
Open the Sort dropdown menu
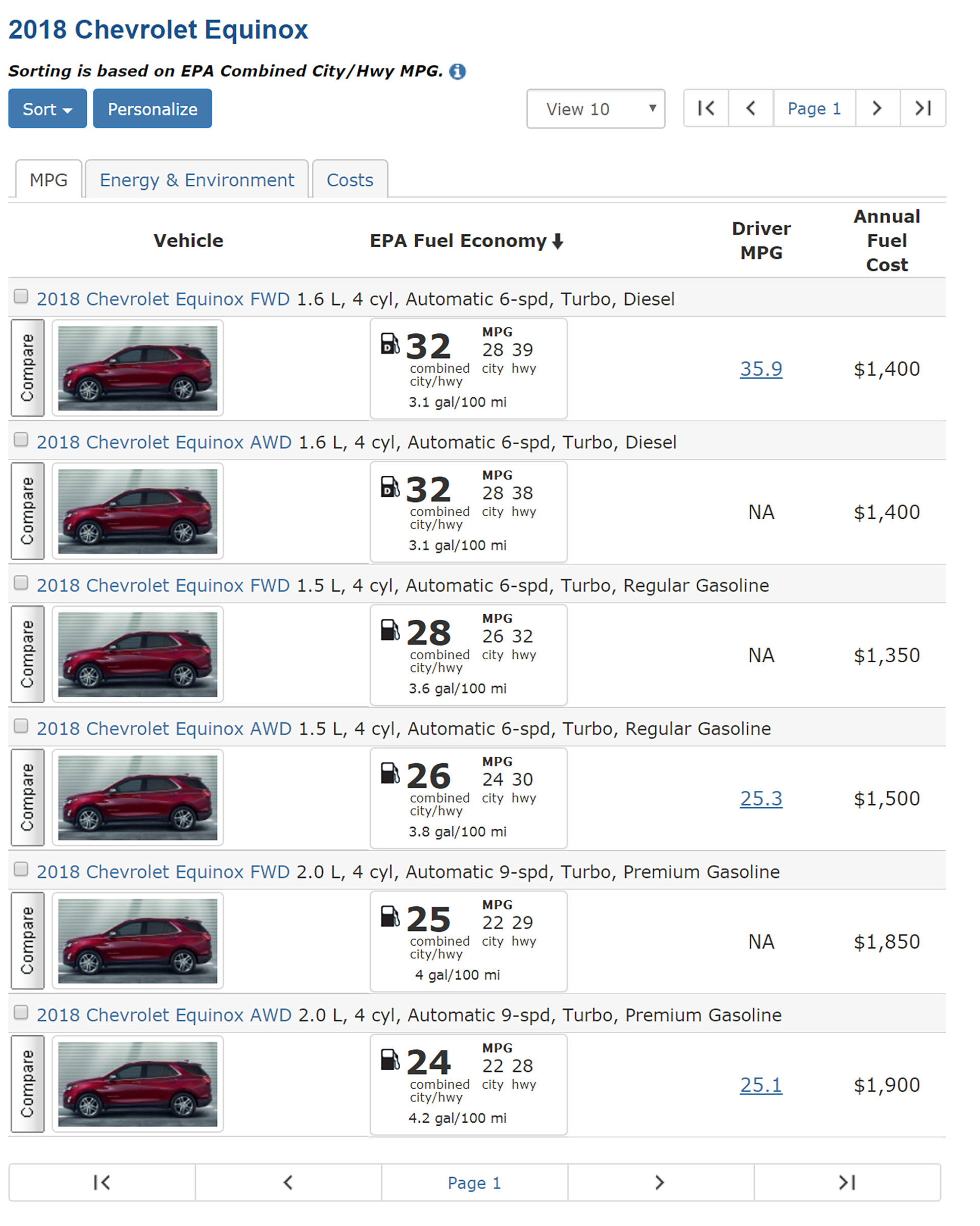(47, 109)
